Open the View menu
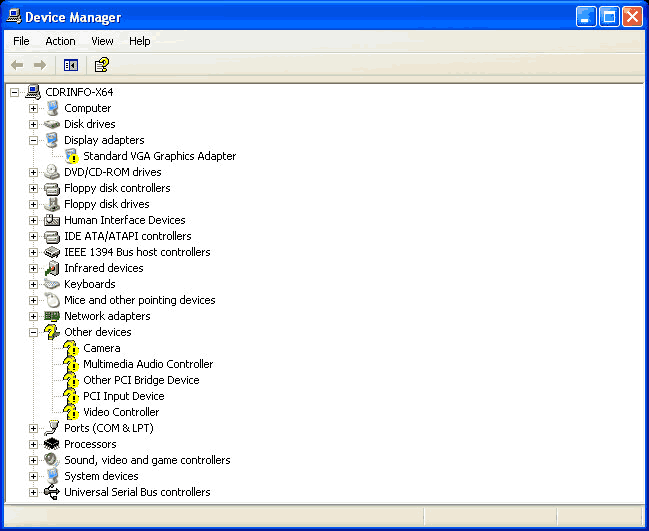This screenshot has width=649, height=531. [x=102, y=41]
